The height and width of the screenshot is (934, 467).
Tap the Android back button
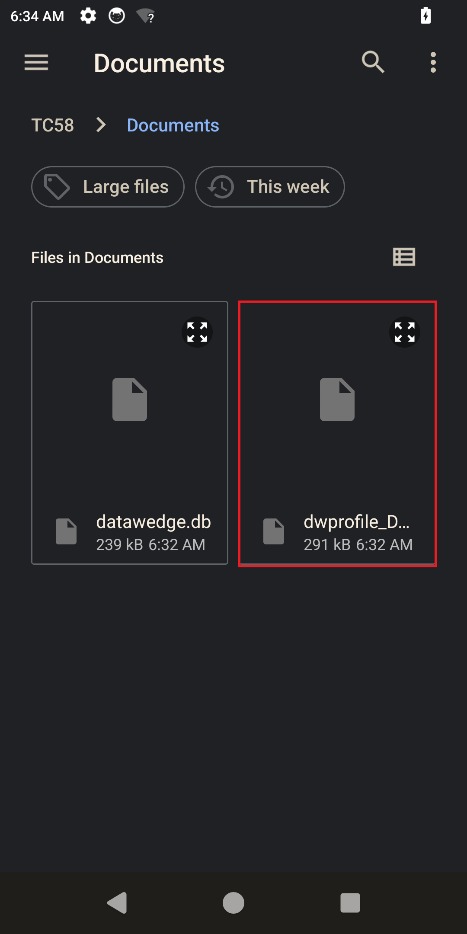click(x=117, y=903)
